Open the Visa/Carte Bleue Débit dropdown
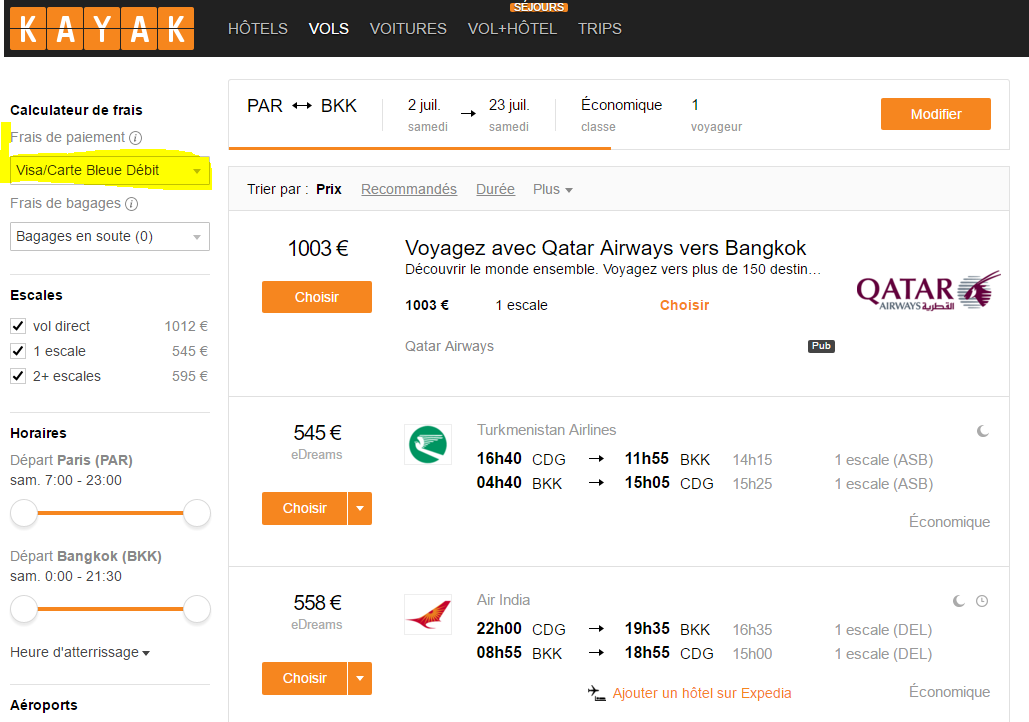 (110, 171)
